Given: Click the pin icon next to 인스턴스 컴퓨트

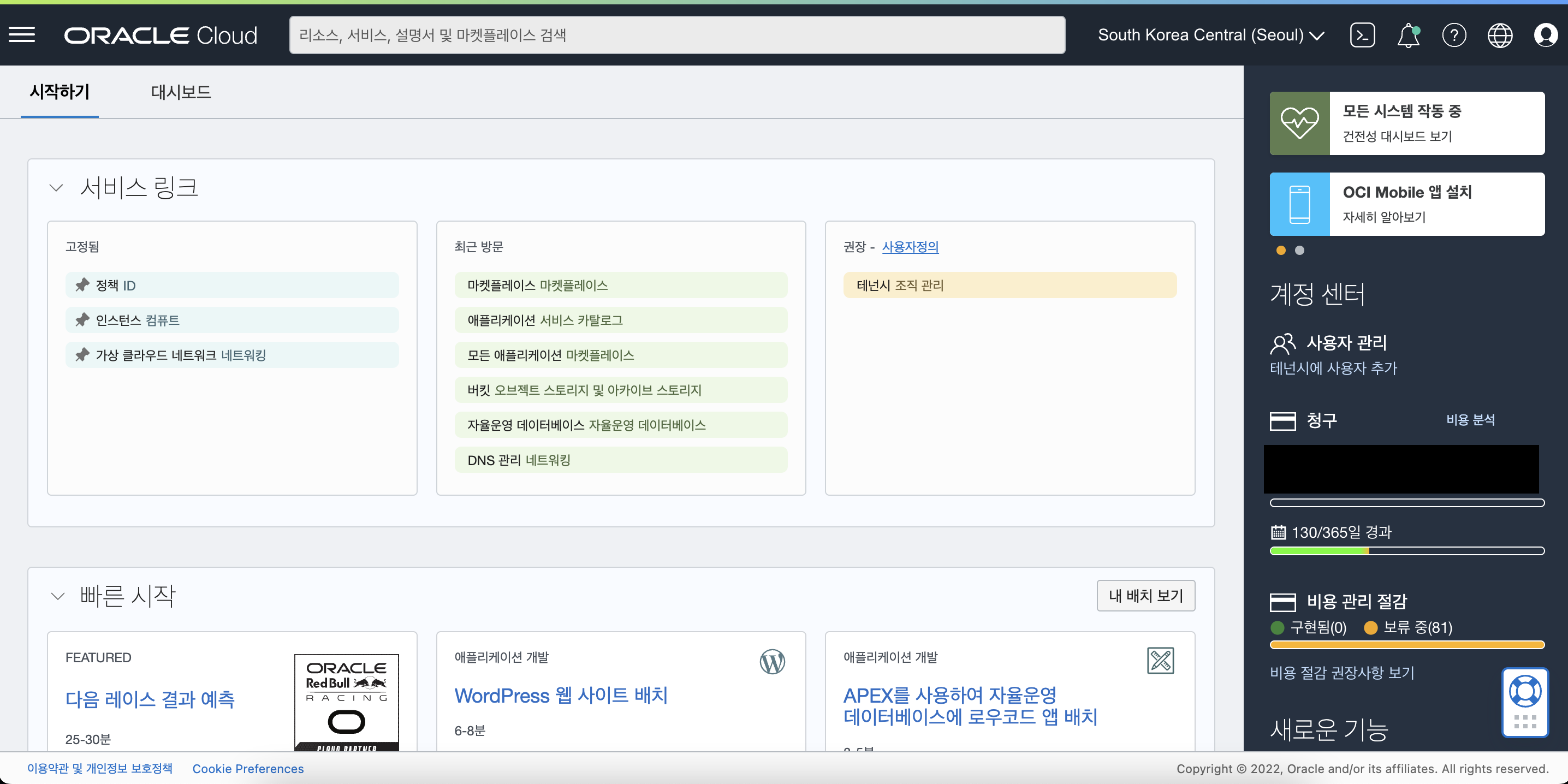Looking at the screenshot, I should (82, 319).
